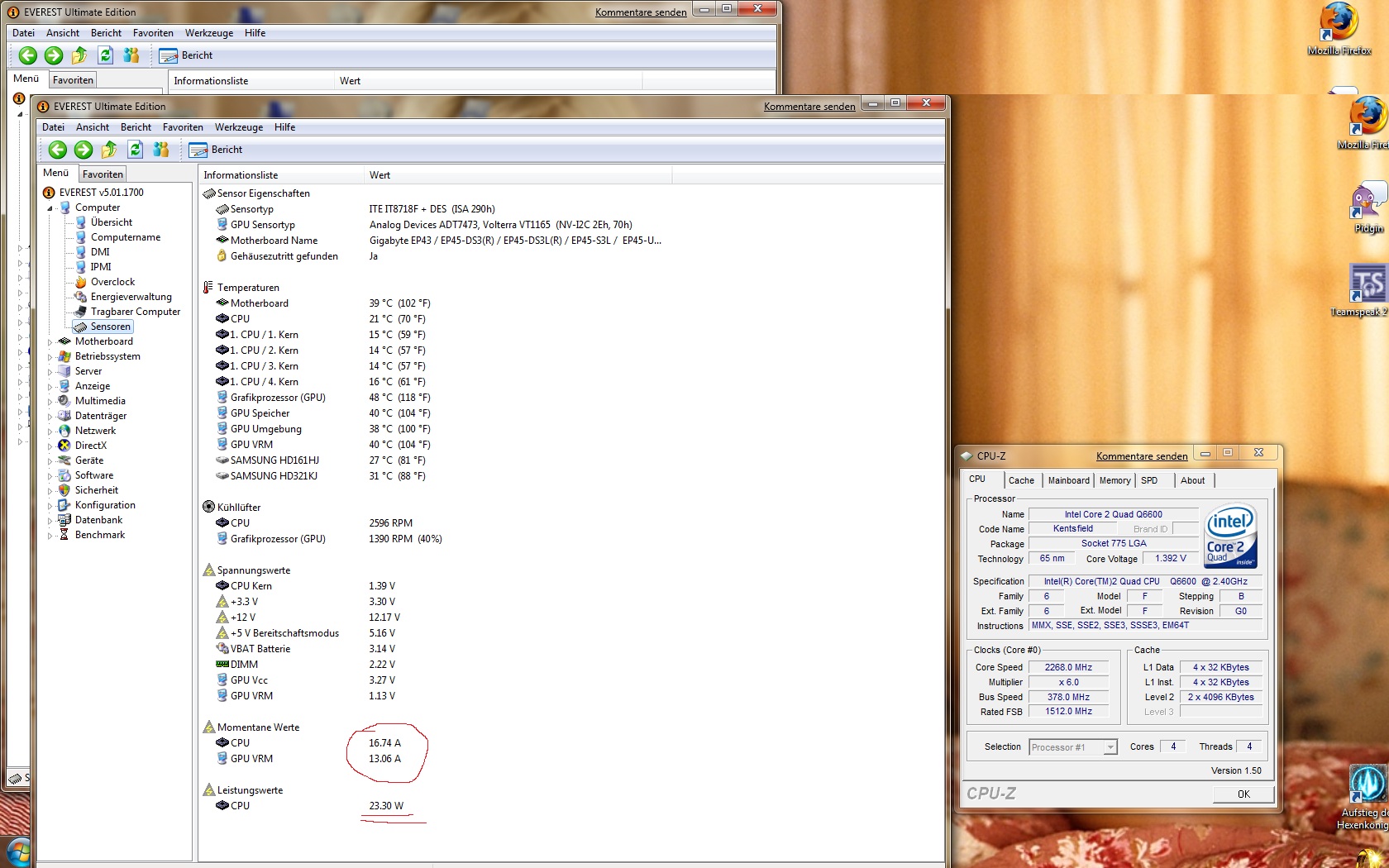Image resolution: width=1389 pixels, height=868 pixels.
Task: Click Kommentare senden link in front EVEREST
Action: pyautogui.click(x=809, y=107)
